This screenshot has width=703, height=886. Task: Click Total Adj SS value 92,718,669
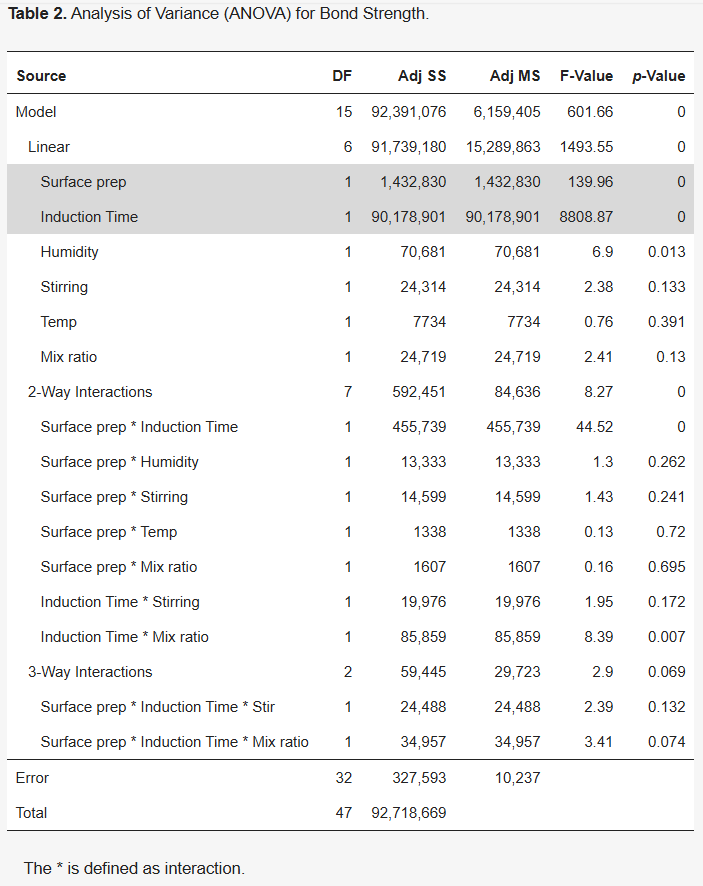[x=409, y=814]
